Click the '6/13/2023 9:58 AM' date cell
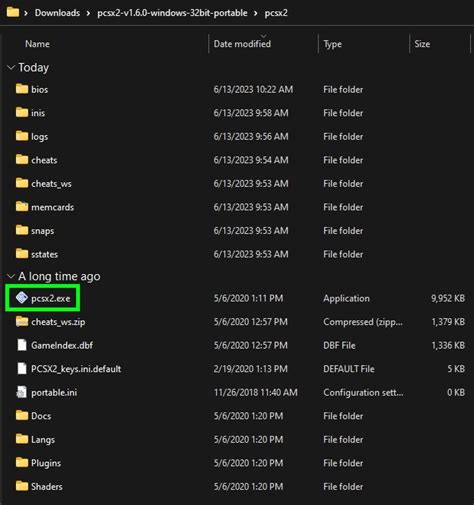Screen dimensions: 474x505 point(251,113)
